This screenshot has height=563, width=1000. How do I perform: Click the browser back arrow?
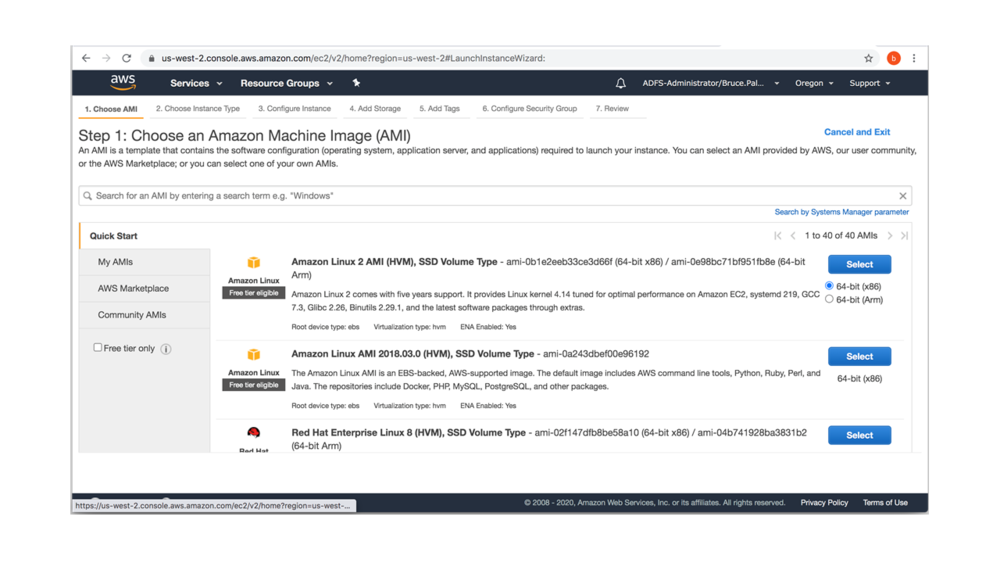coord(86,58)
